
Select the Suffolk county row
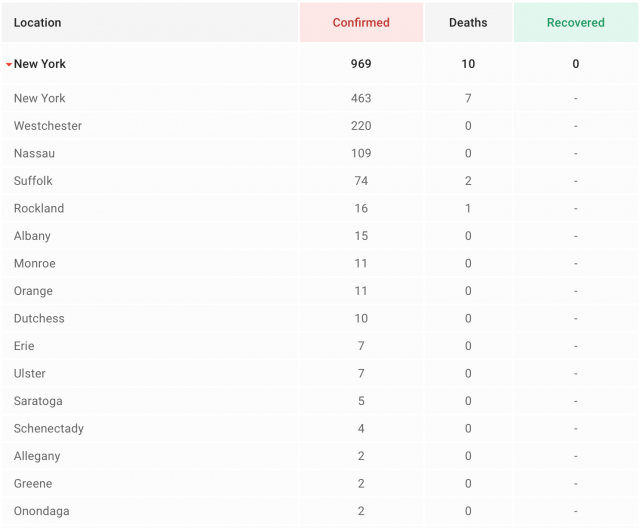point(33,181)
